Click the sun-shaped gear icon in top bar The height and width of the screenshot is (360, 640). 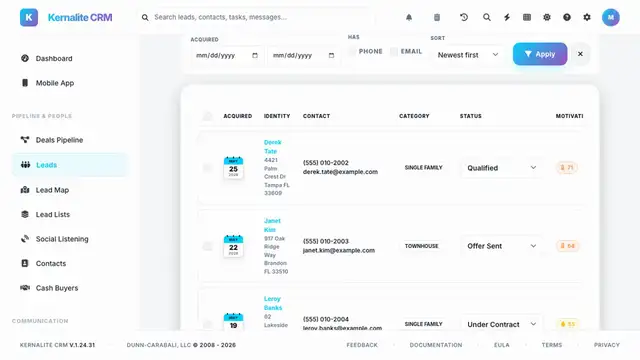[547, 18]
